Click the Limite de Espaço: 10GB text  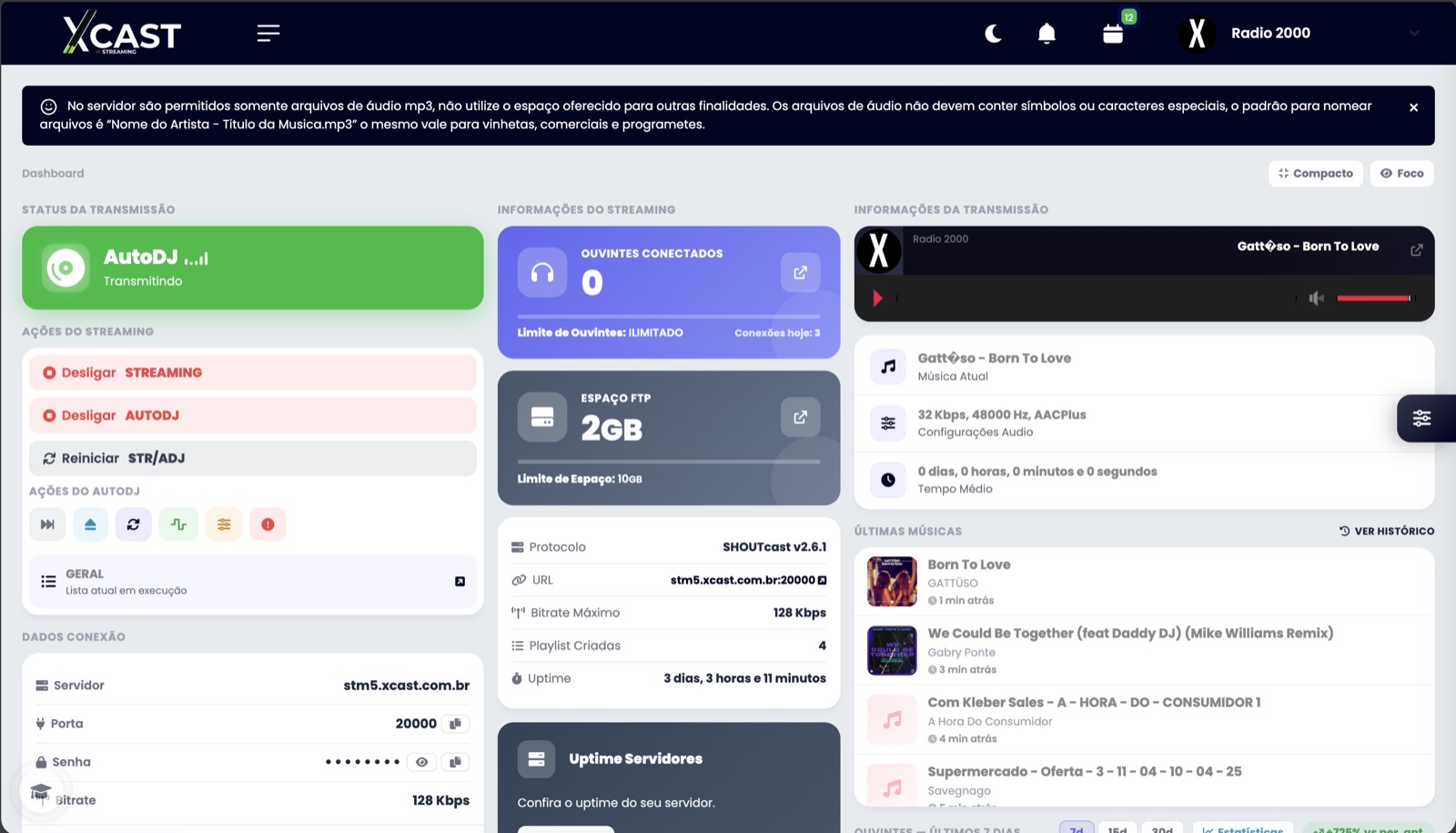point(580,479)
